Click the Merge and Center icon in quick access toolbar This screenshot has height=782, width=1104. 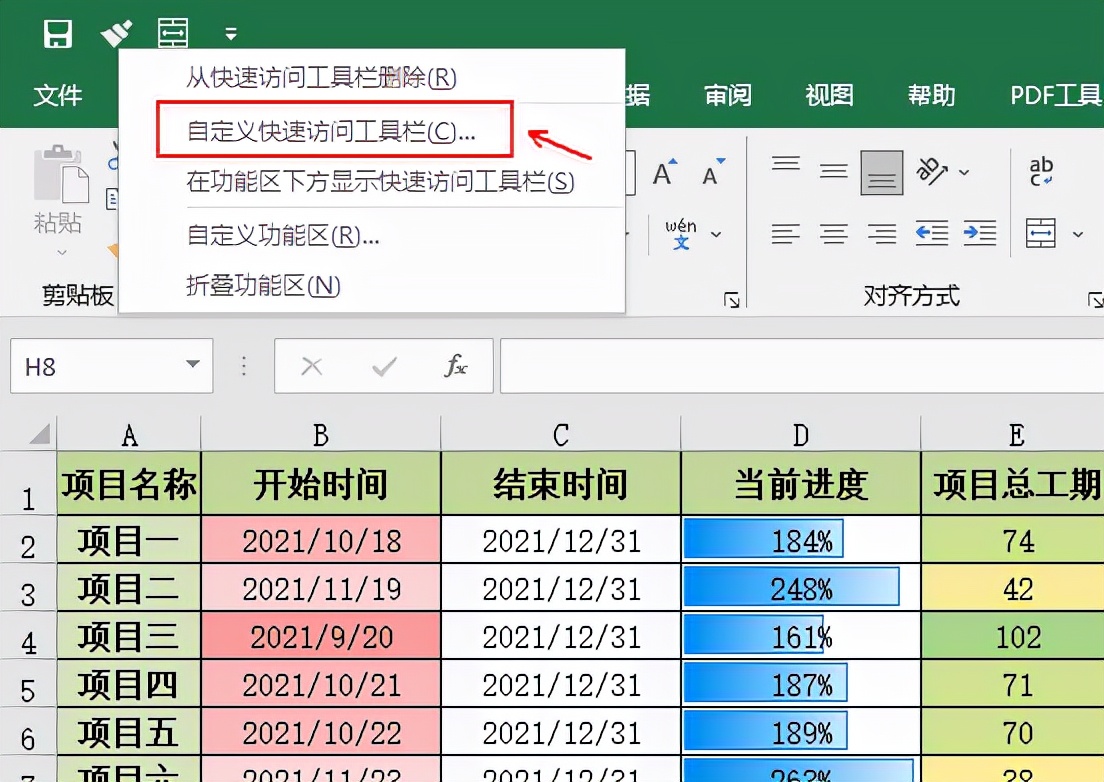tap(173, 33)
